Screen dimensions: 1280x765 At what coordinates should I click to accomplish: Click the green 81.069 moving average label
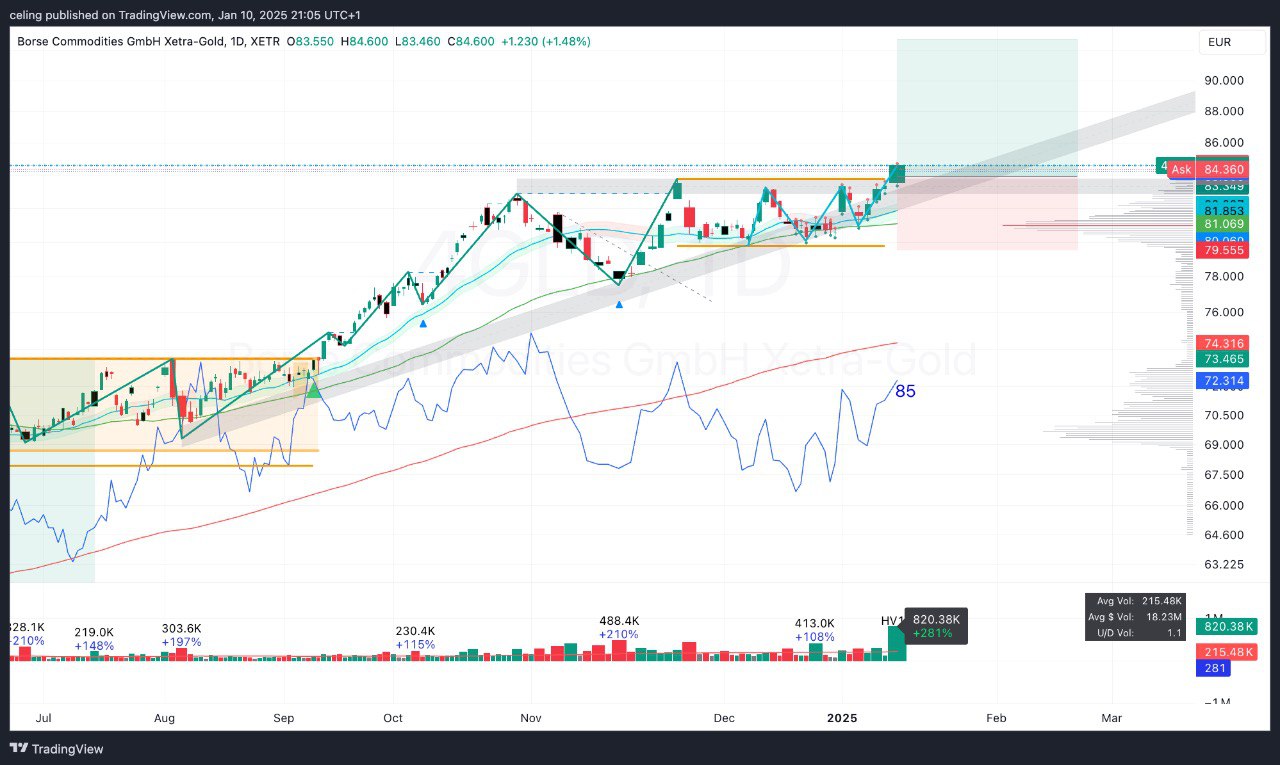(x=1223, y=225)
